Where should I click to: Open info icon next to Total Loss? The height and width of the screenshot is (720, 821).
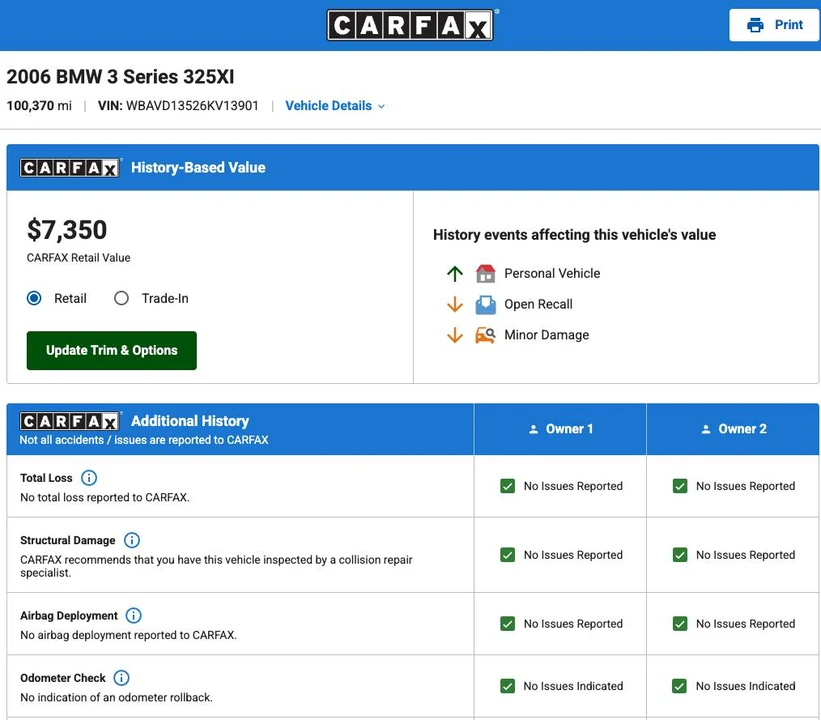click(x=89, y=478)
